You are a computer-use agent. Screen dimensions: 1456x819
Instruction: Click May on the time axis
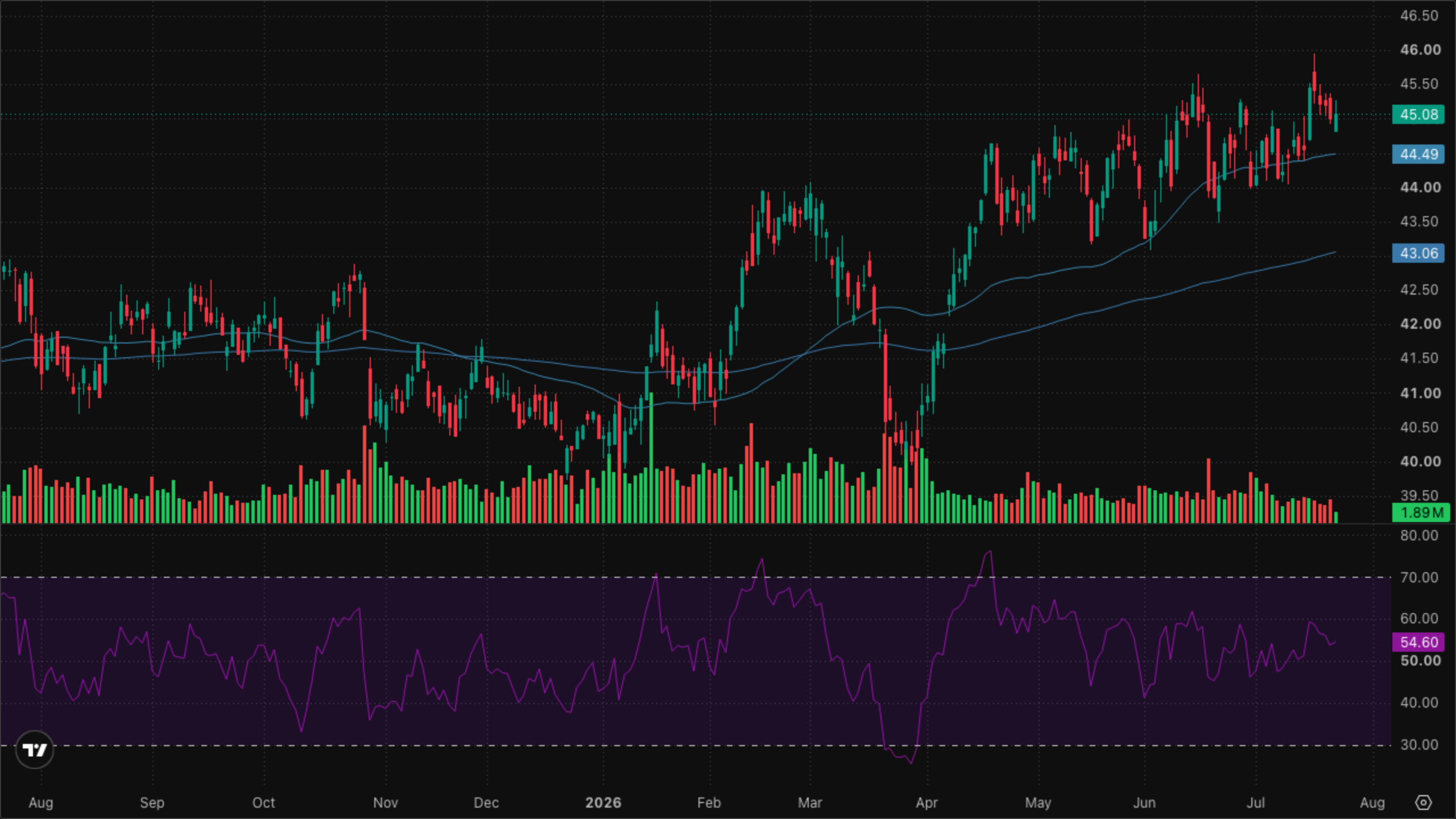[1038, 803]
